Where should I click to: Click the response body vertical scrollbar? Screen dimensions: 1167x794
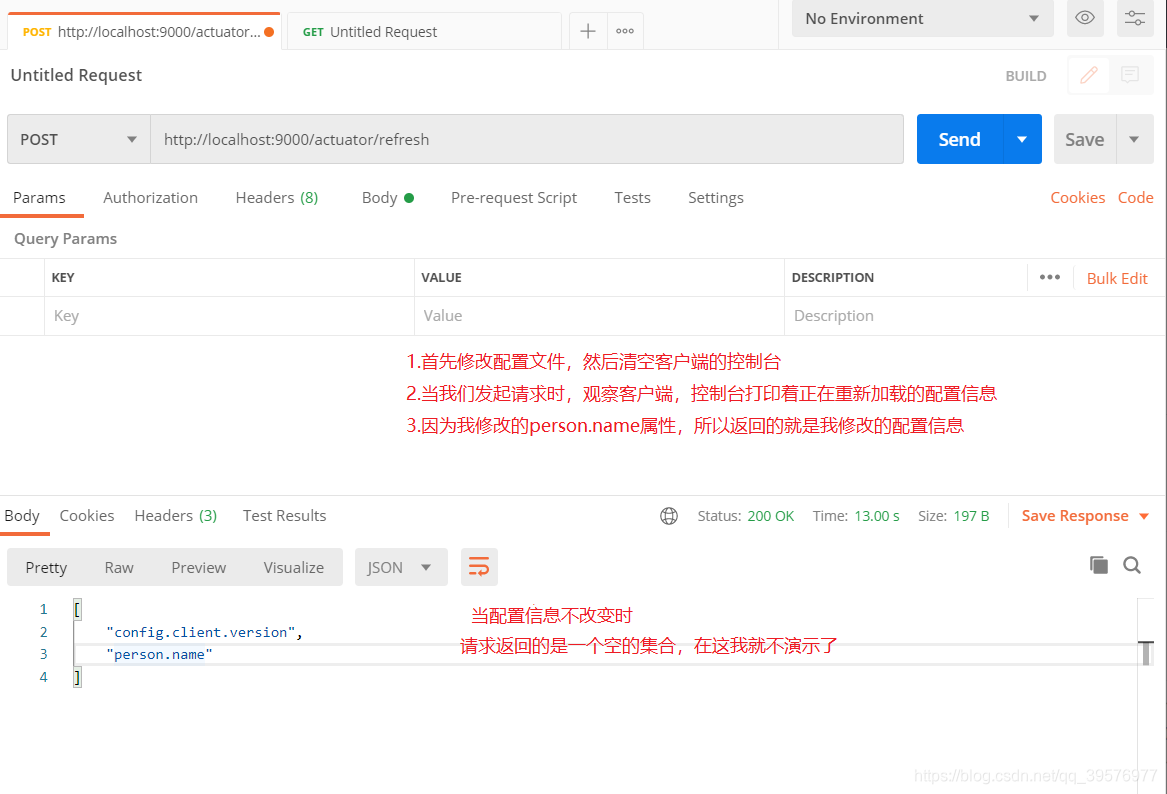(1146, 653)
